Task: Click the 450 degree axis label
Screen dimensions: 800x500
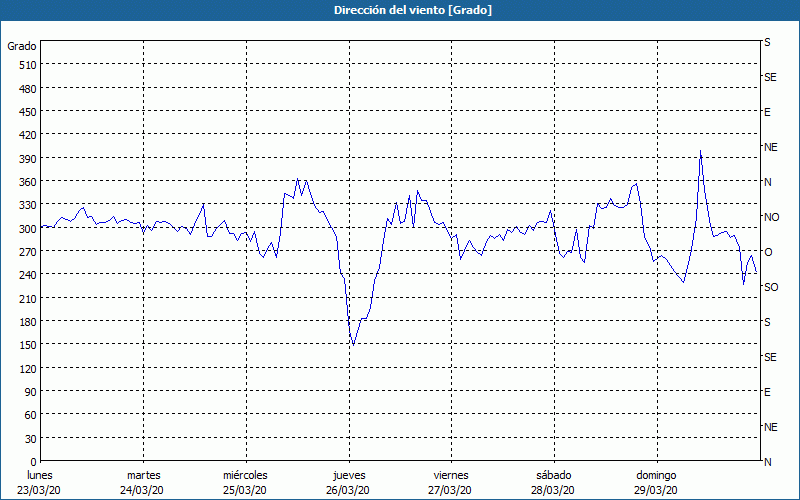Action: [x=28, y=112]
